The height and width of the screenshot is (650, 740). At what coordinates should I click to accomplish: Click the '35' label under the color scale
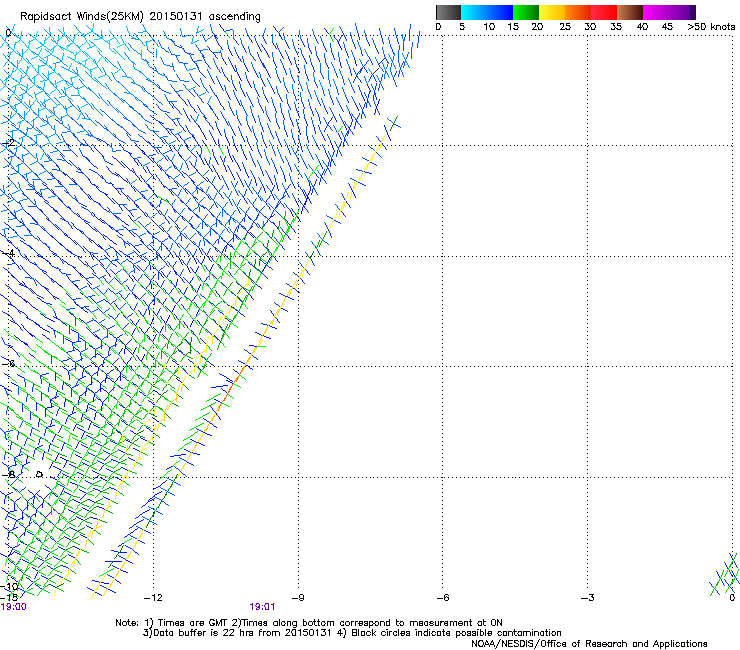[616, 27]
